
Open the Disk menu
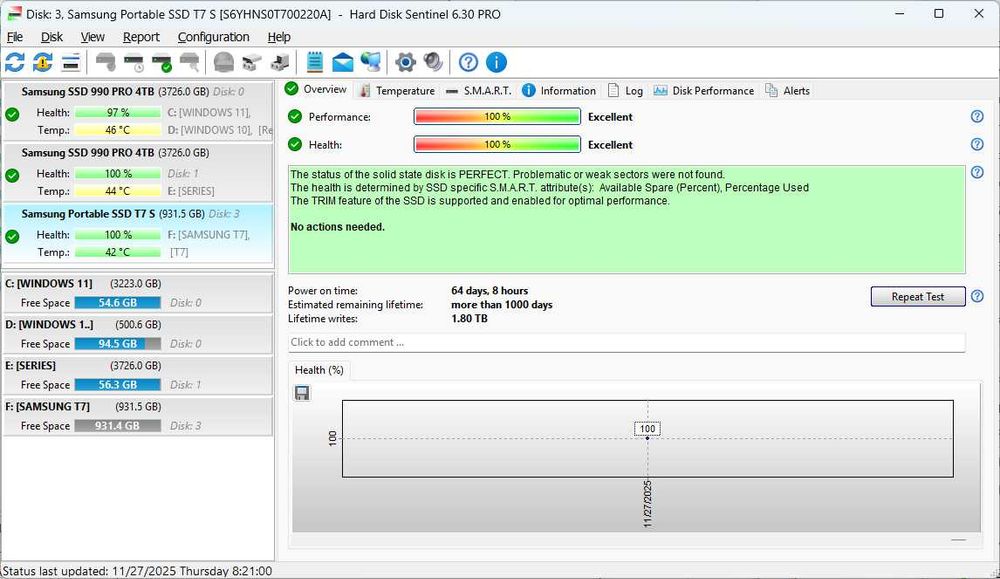click(x=52, y=37)
